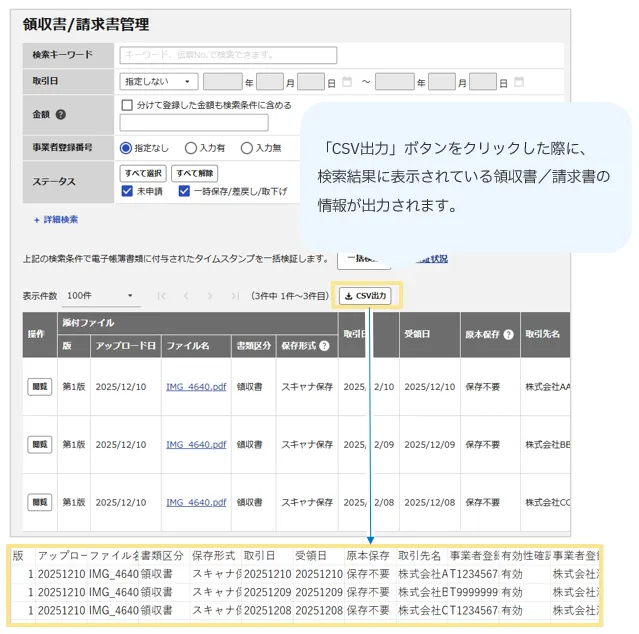Open IMG_4640.pdf link in first row

[196, 387]
